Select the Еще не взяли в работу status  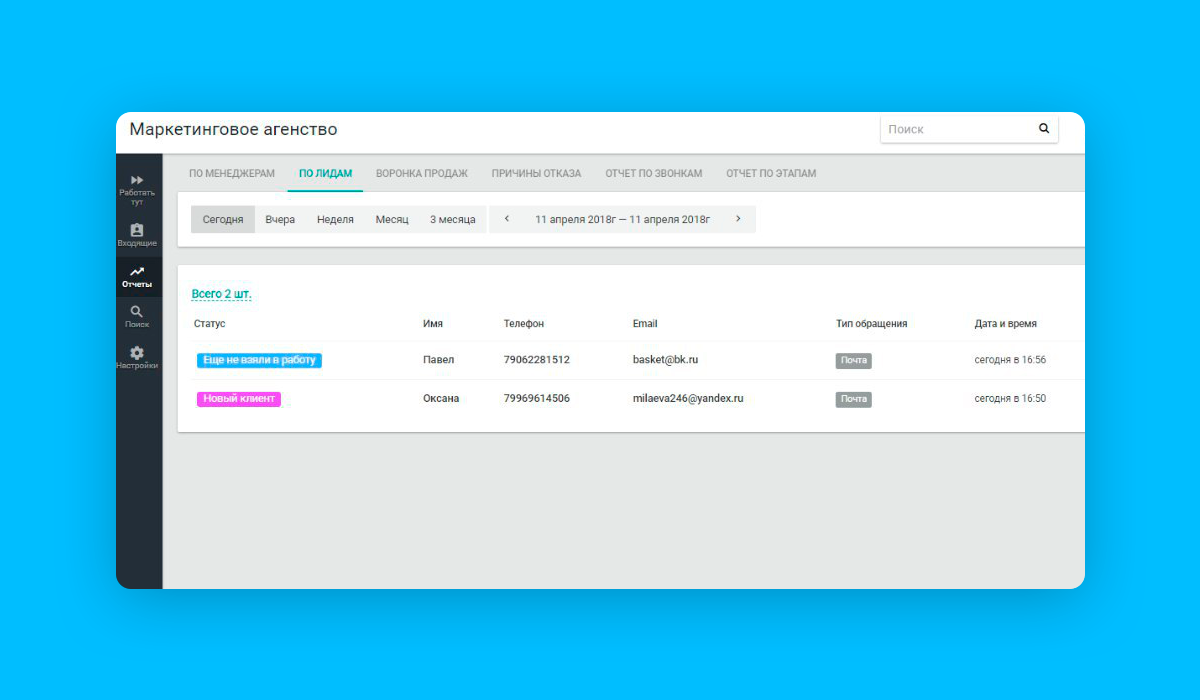coord(258,360)
